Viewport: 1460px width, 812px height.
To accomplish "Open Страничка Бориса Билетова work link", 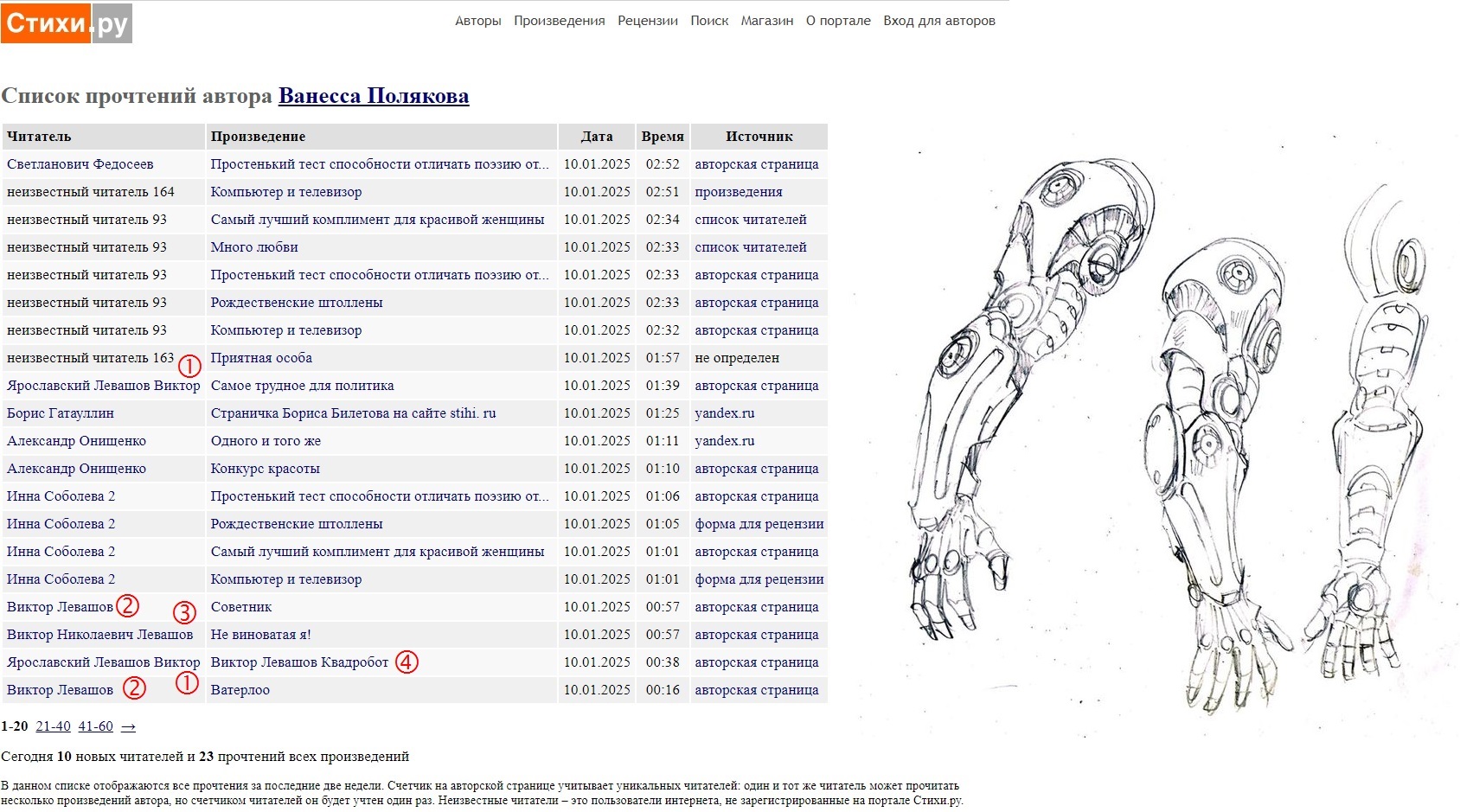I will (353, 413).
